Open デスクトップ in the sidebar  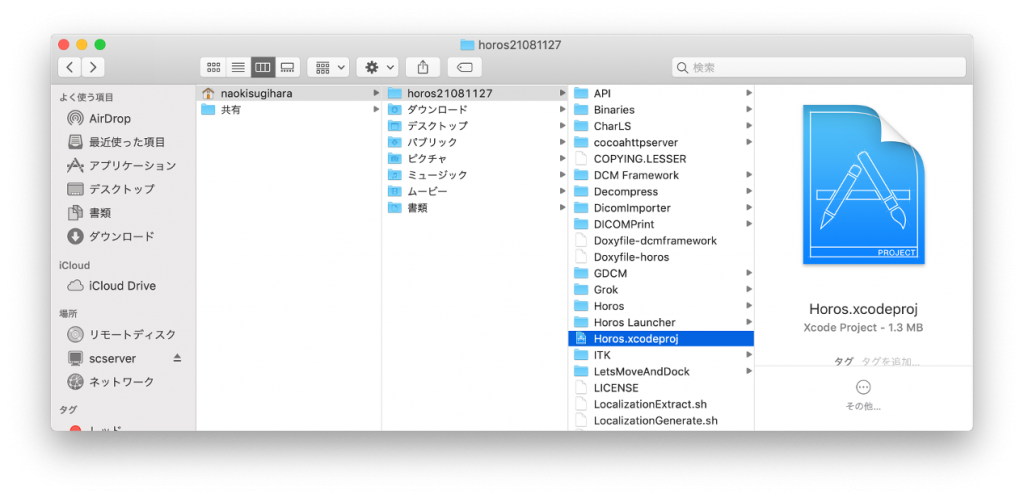111,189
